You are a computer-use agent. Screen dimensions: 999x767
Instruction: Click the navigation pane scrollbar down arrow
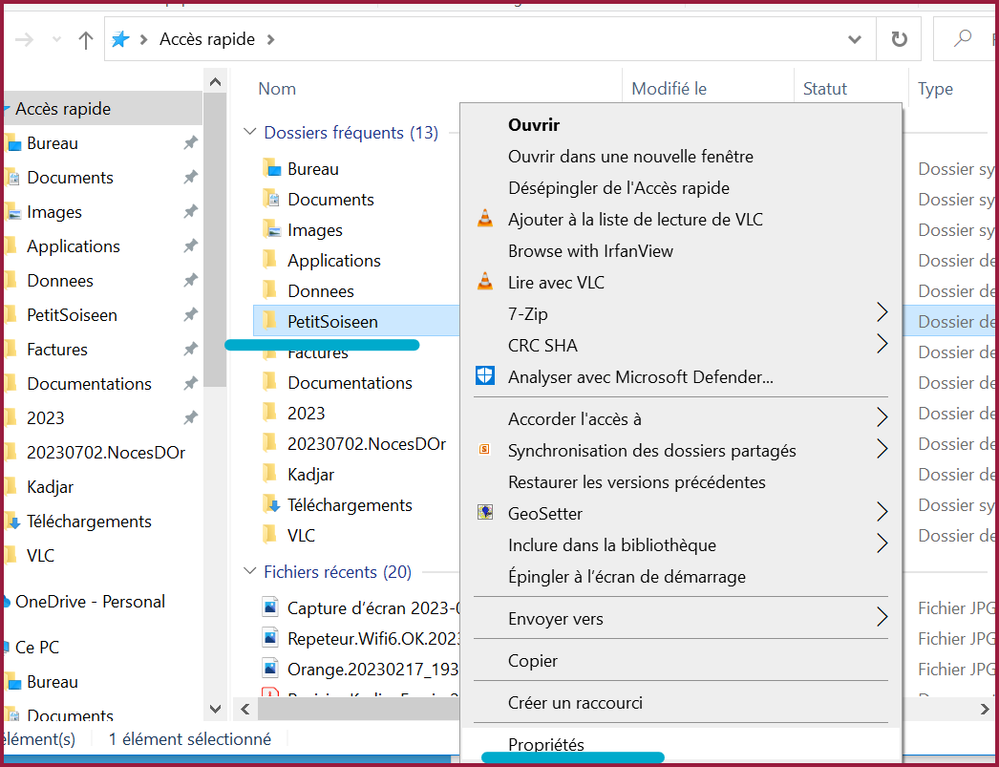(x=215, y=707)
